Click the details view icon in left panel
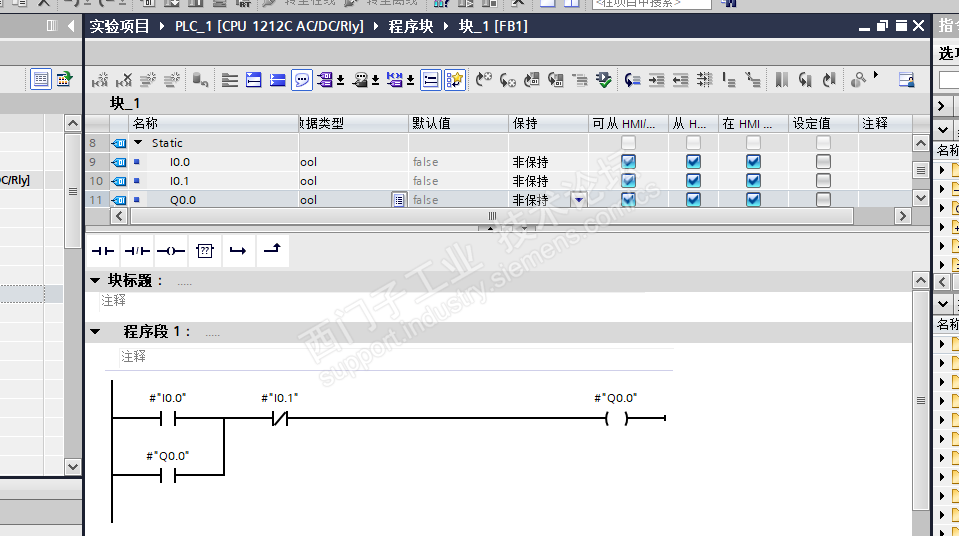Image resolution: width=959 pixels, height=536 pixels. [41, 80]
